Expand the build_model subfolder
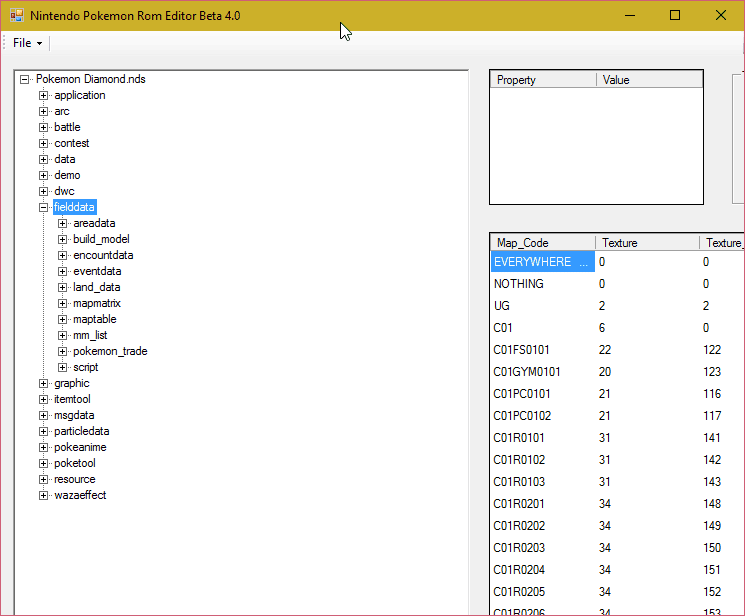The width and height of the screenshot is (745, 616). point(62,240)
